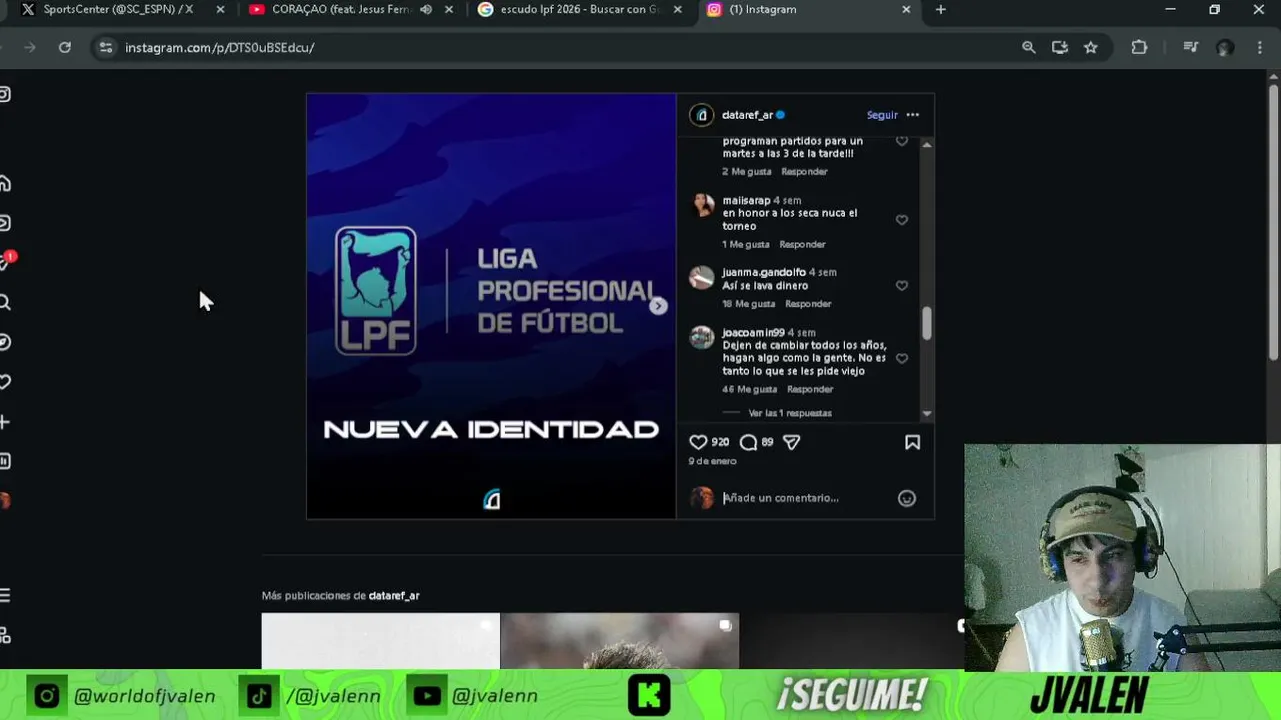Like maiisarap's comment heart

point(902,220)
